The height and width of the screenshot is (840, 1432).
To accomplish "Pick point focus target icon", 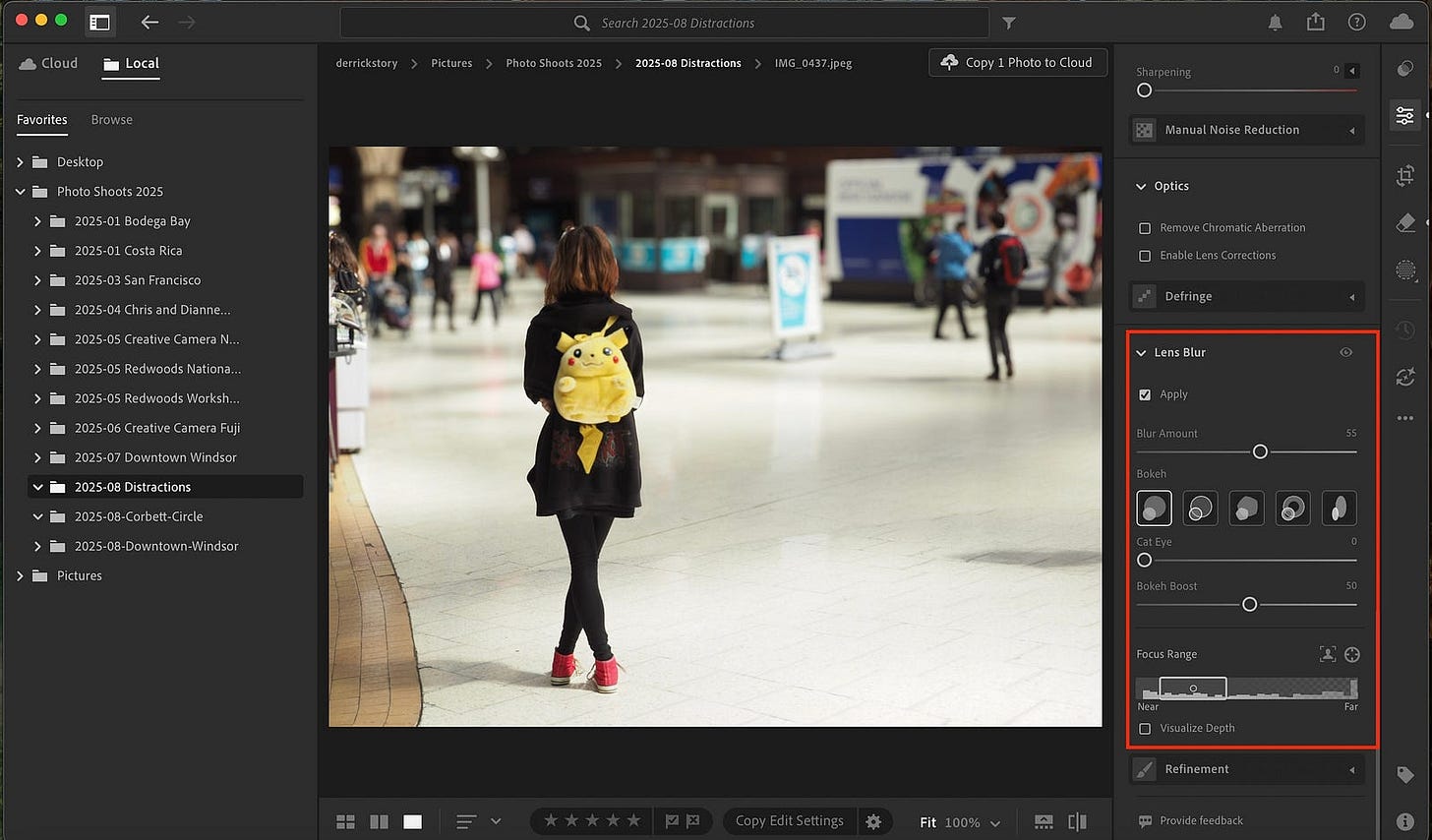I will click(x=1352, y=654).
